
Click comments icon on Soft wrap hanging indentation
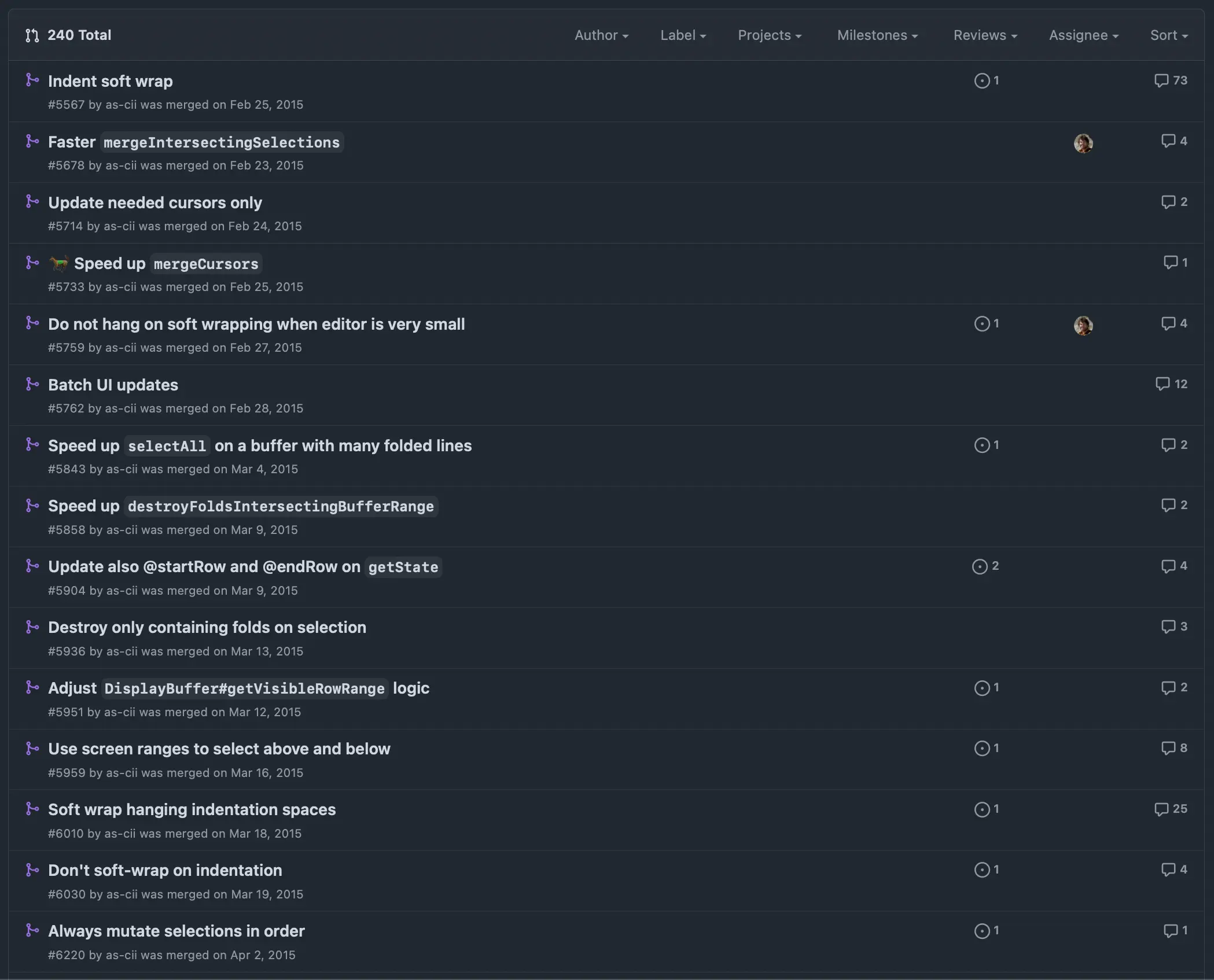coord(1161,809)
